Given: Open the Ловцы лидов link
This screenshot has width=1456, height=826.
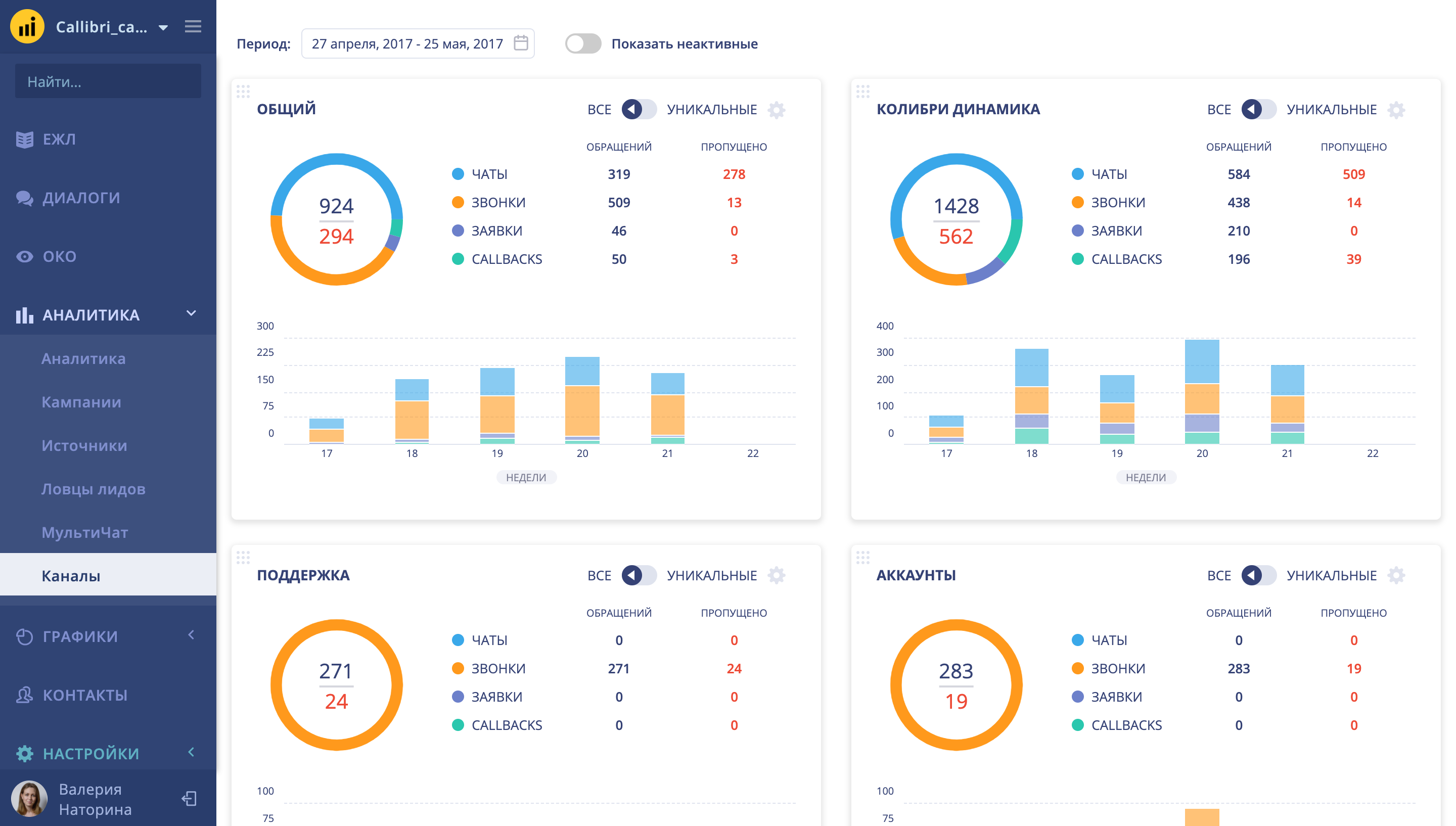Looking at the screenshot, I should (x=93, y=489).
